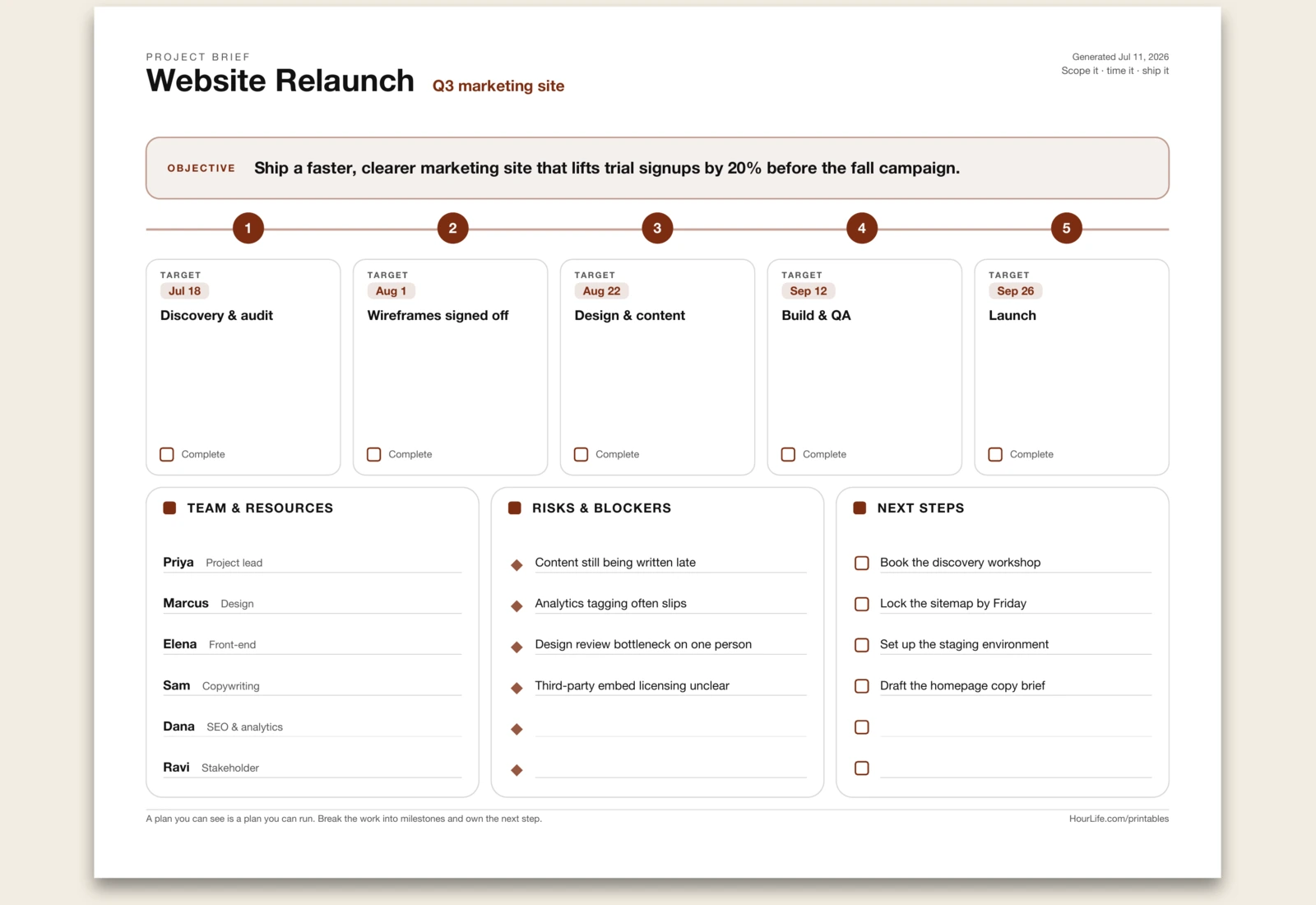
Task: Click diamond bullet beside Analytics tagging often slips
Action: [517, 606]
